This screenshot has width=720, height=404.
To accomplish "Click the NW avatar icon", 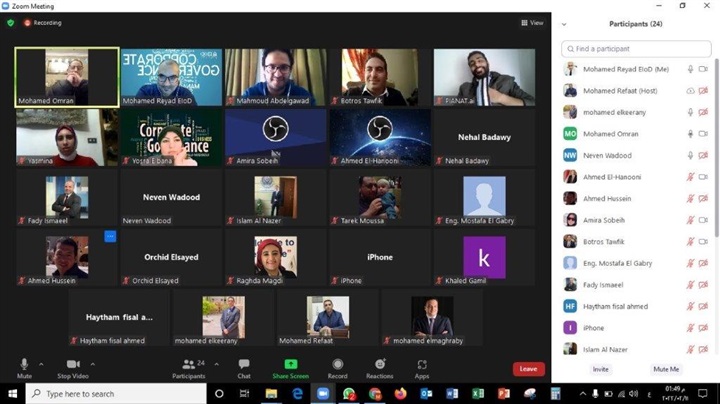I will point(570,156).
